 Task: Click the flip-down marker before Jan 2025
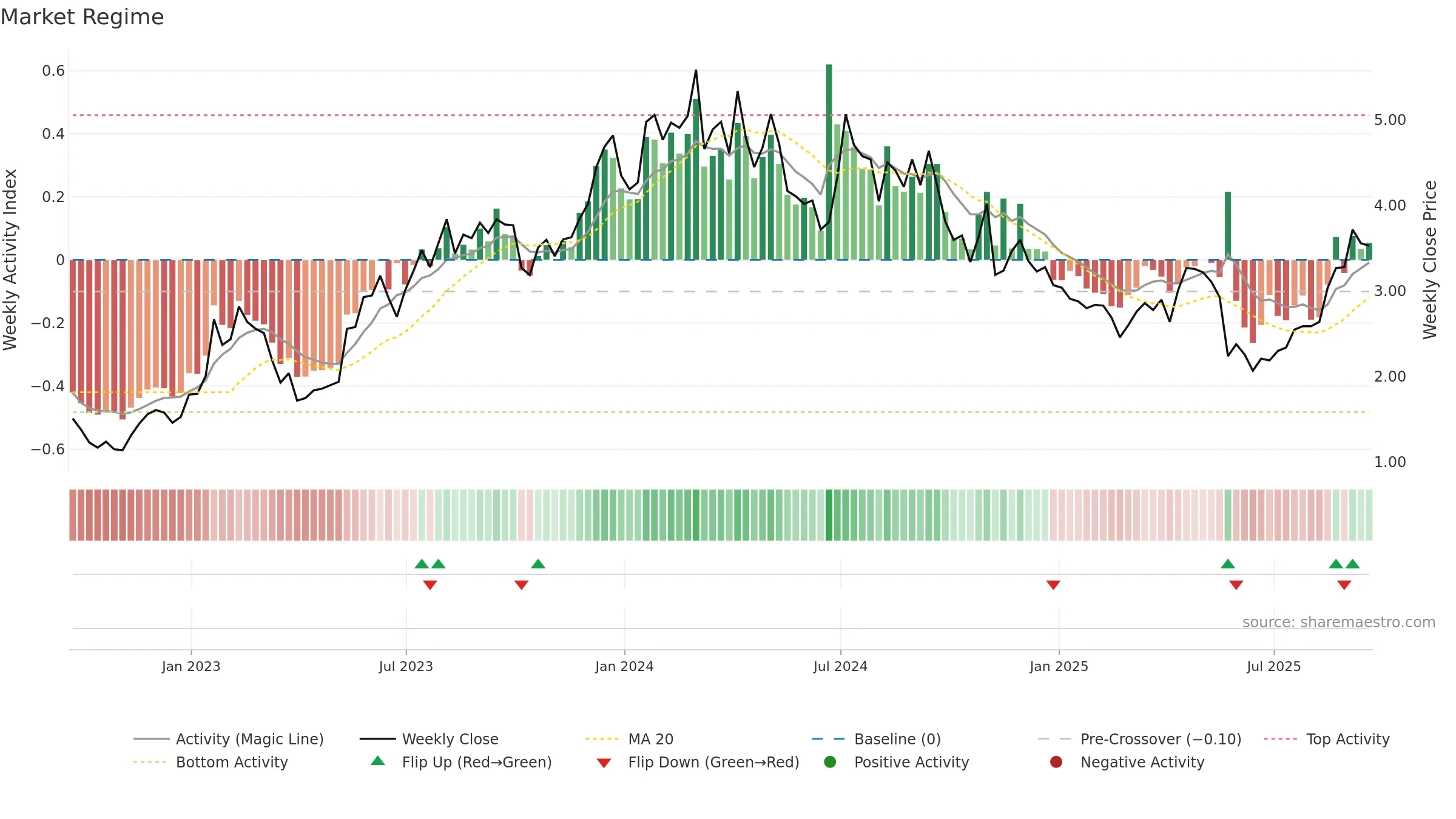coord(1053,585)
